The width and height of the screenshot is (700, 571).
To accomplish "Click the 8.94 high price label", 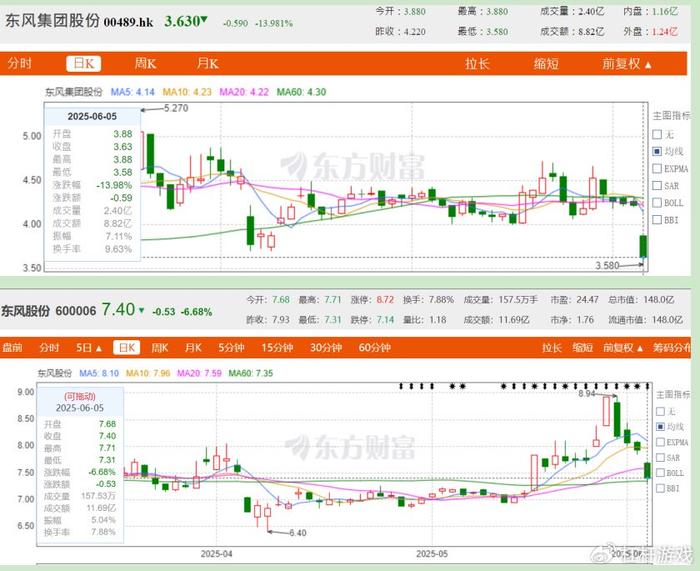I will point(587,393).
